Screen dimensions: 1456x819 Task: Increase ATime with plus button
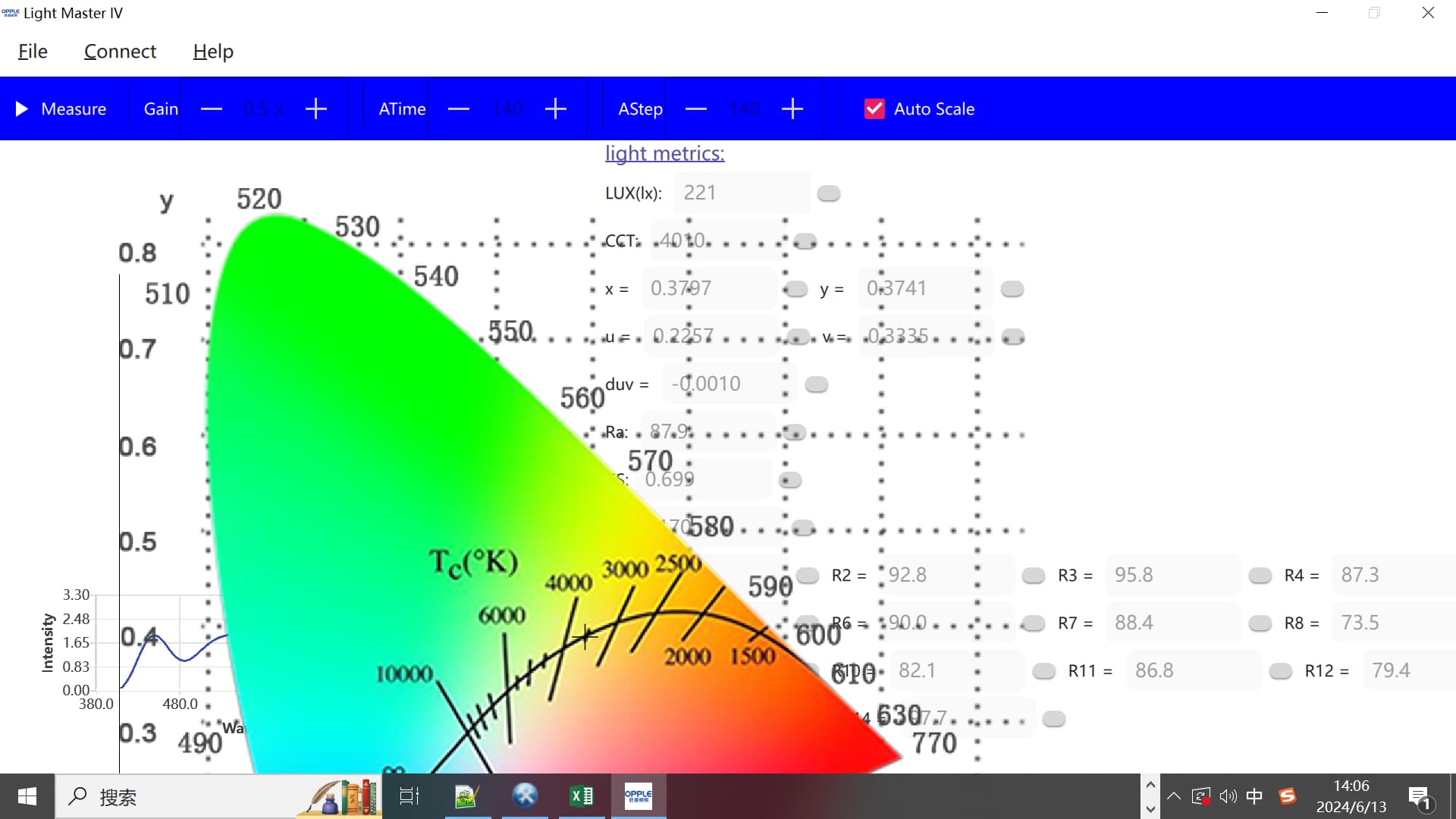[x=556, y=109]
